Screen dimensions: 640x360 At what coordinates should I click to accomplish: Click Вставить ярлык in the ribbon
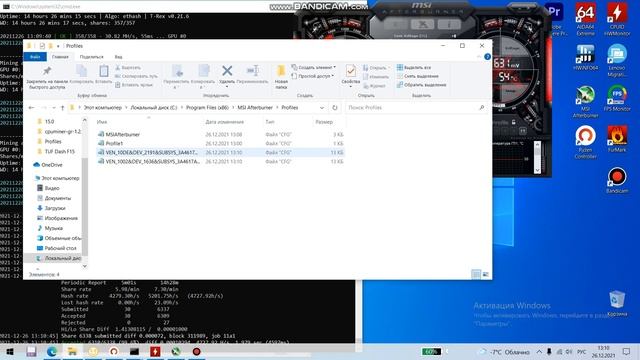tap(134, 85)
